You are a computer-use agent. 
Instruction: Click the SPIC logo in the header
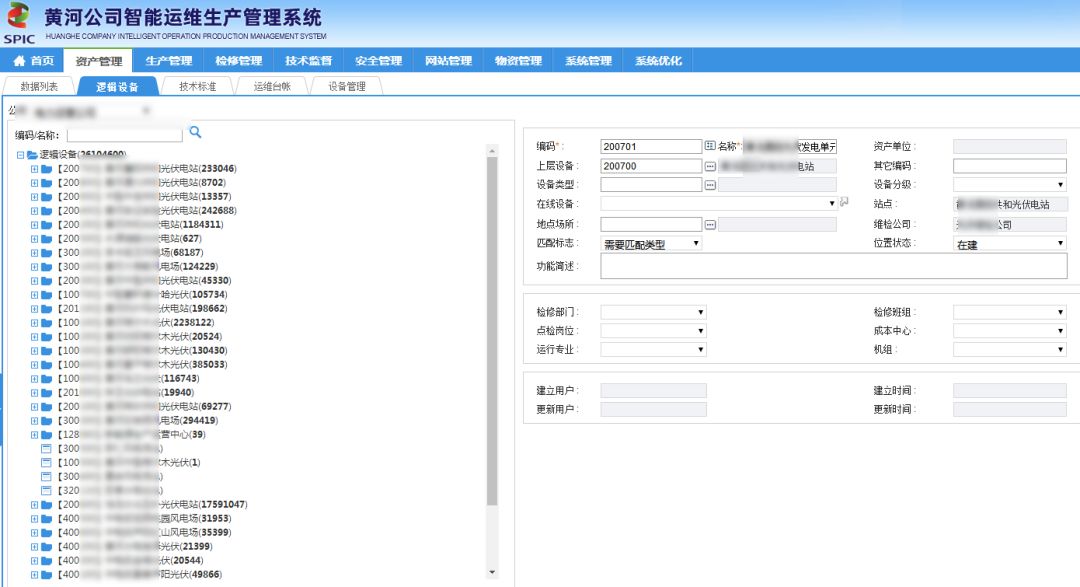click(17, 18)
